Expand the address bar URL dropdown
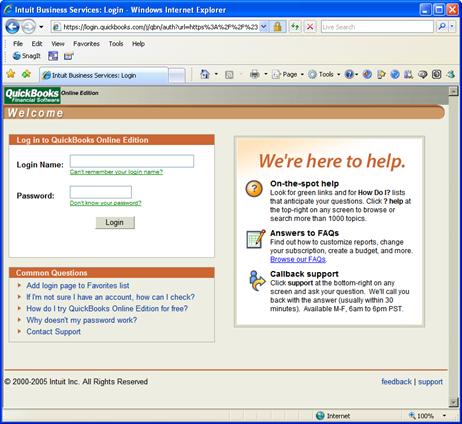The height and width of the screenshot is (424, 462). (264, 27)
